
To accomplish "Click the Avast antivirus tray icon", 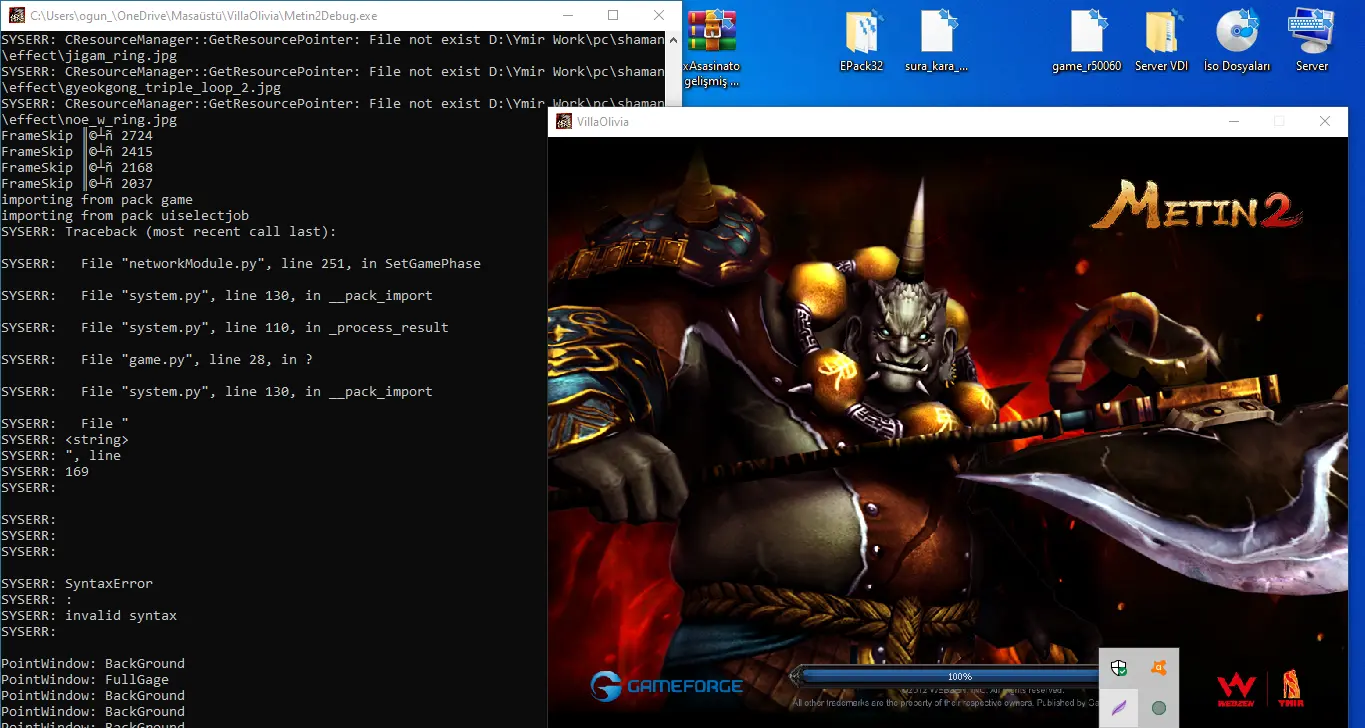I will point(1159,668).
